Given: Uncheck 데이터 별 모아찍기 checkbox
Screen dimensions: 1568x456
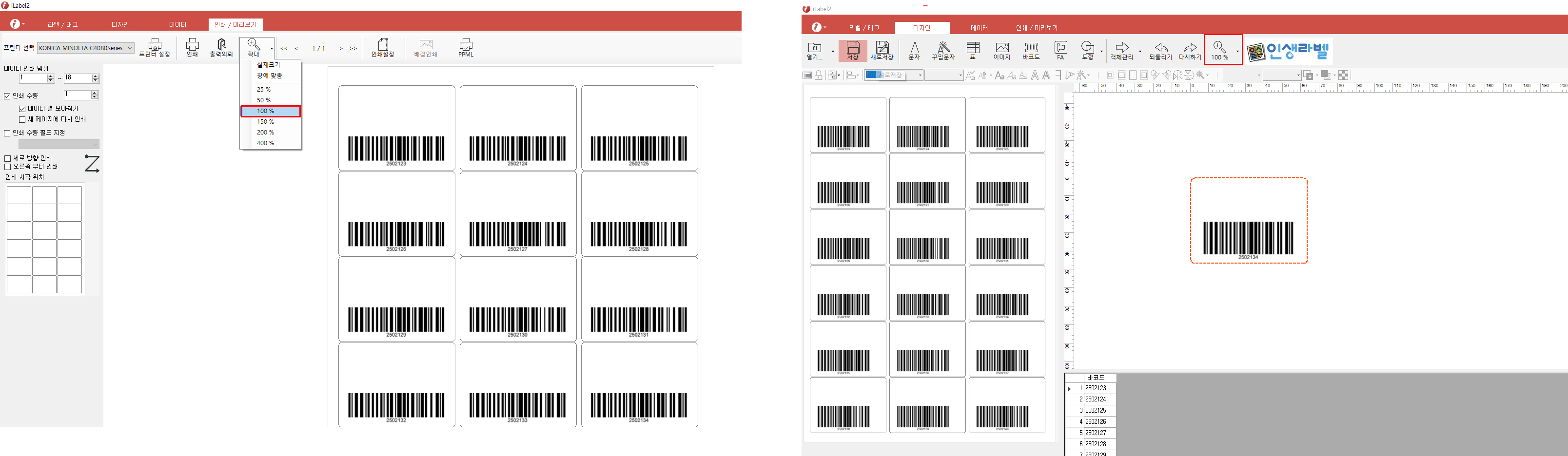Looking at the screenshot, I should [22, 109].
